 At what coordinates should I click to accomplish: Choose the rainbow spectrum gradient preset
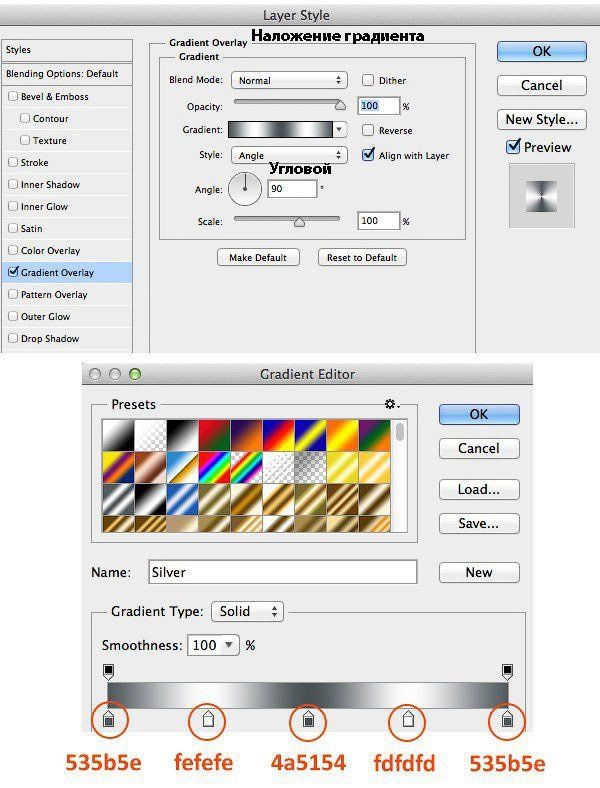215,467
